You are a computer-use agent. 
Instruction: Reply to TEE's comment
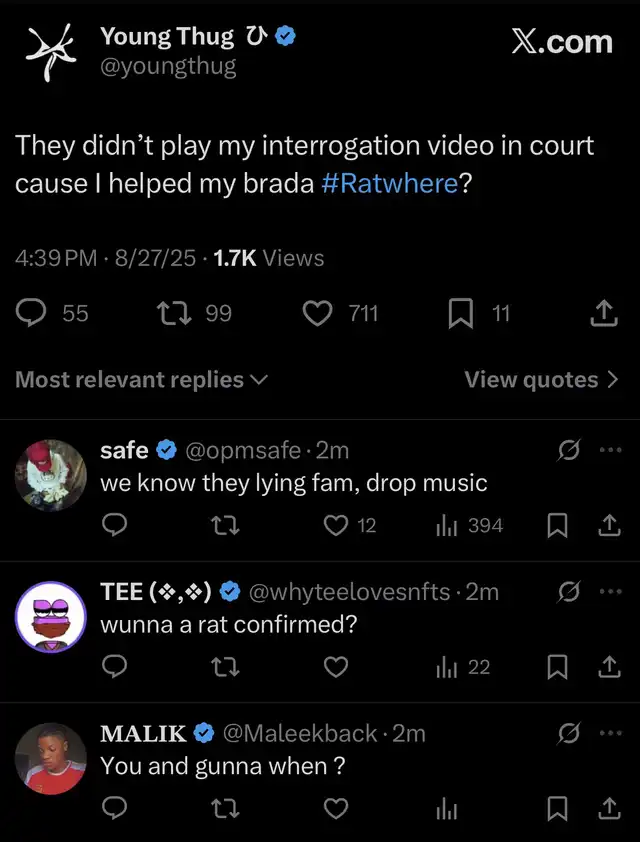115,667
